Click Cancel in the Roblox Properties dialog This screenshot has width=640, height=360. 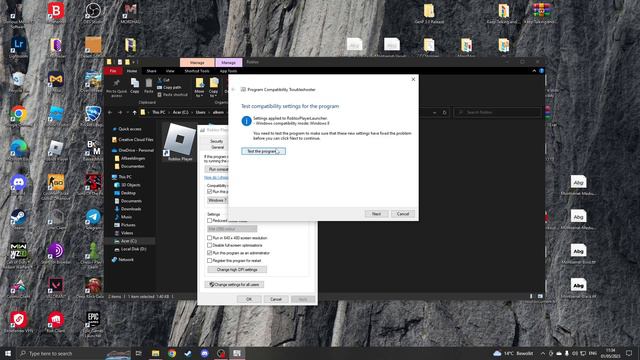(276, 299)
